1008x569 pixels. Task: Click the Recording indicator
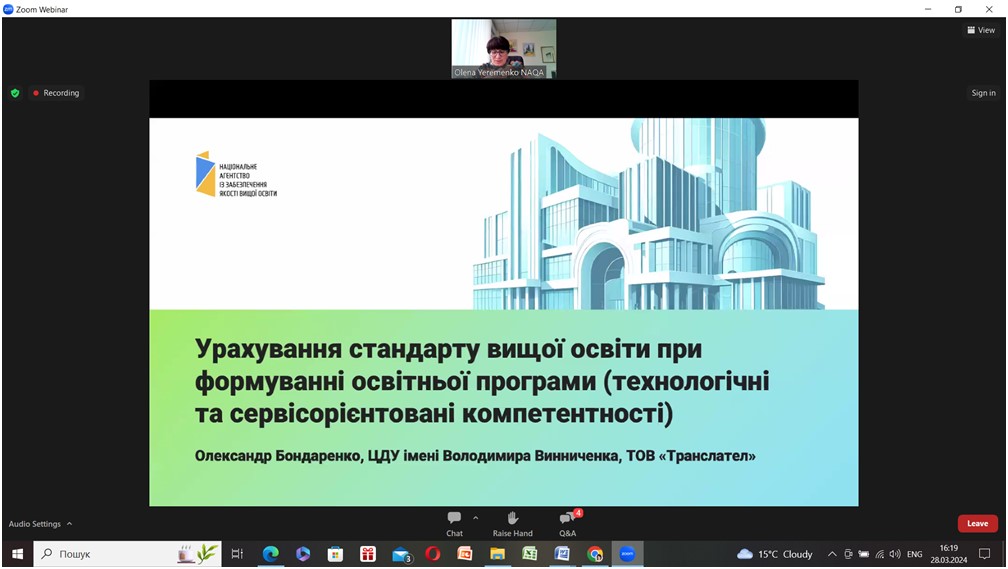[56, 93]
